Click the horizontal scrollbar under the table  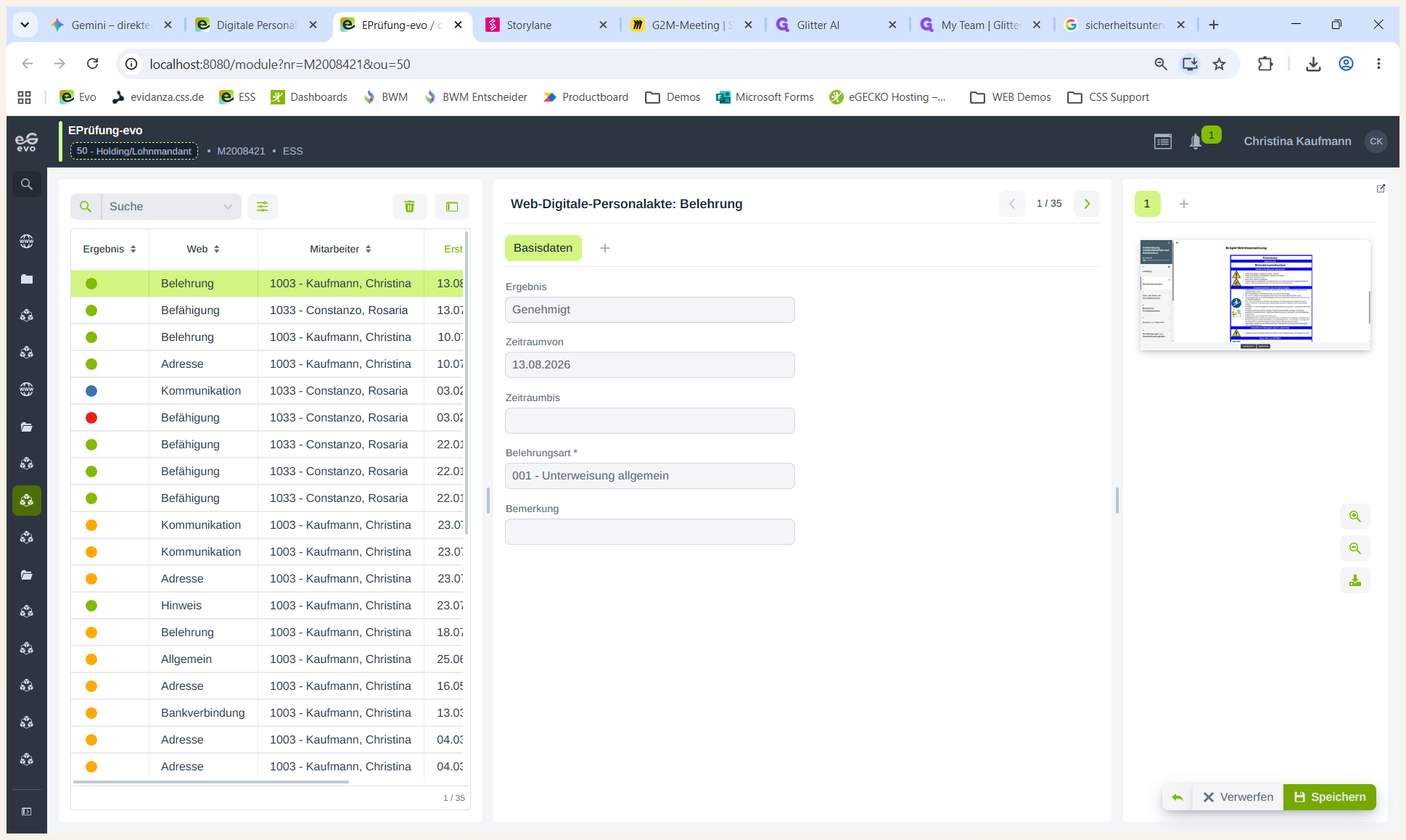210,782
